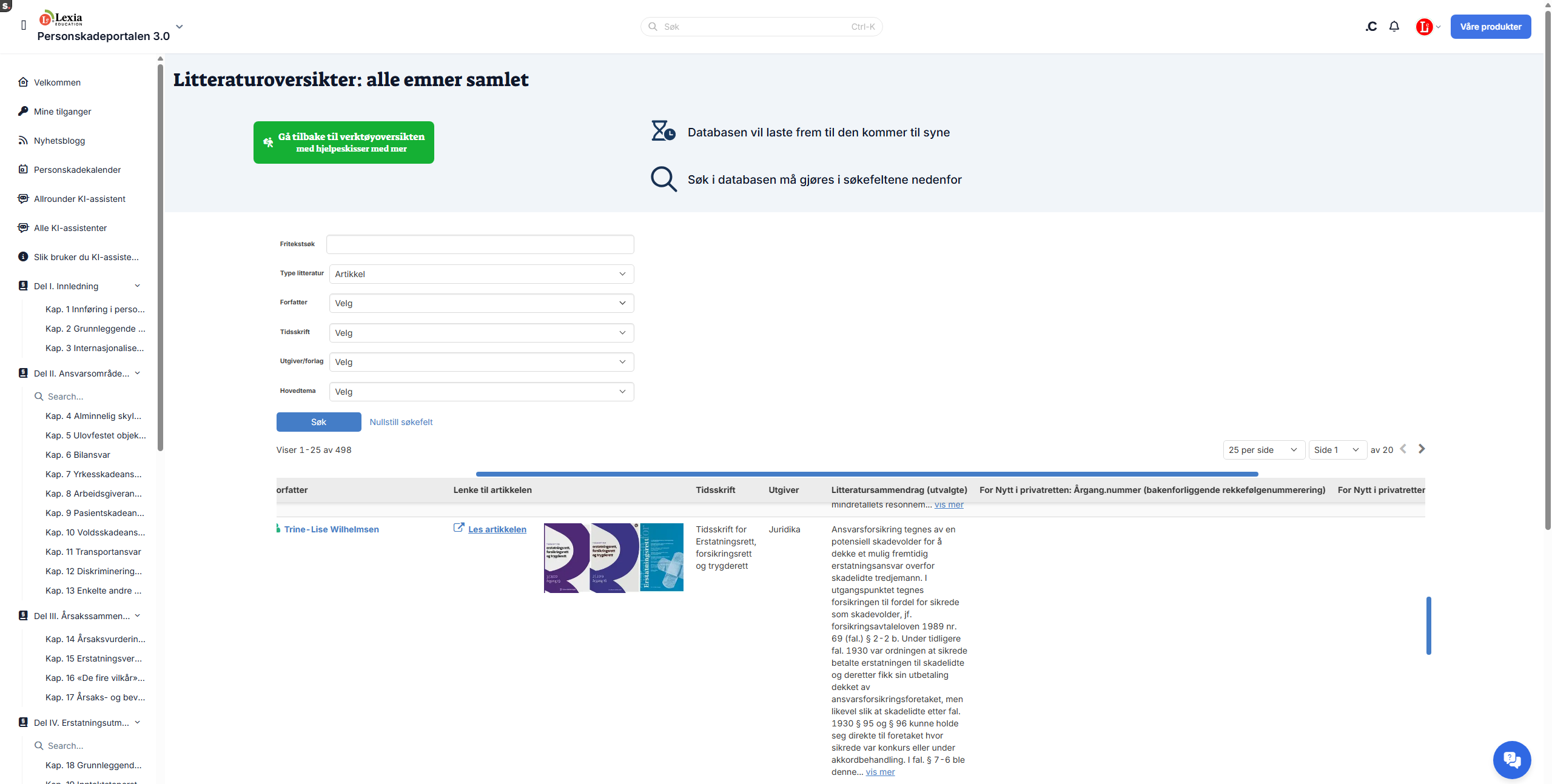
Task: Collapse Del IV. Erstatningsutmåling chevron
Action: point(138,723)
